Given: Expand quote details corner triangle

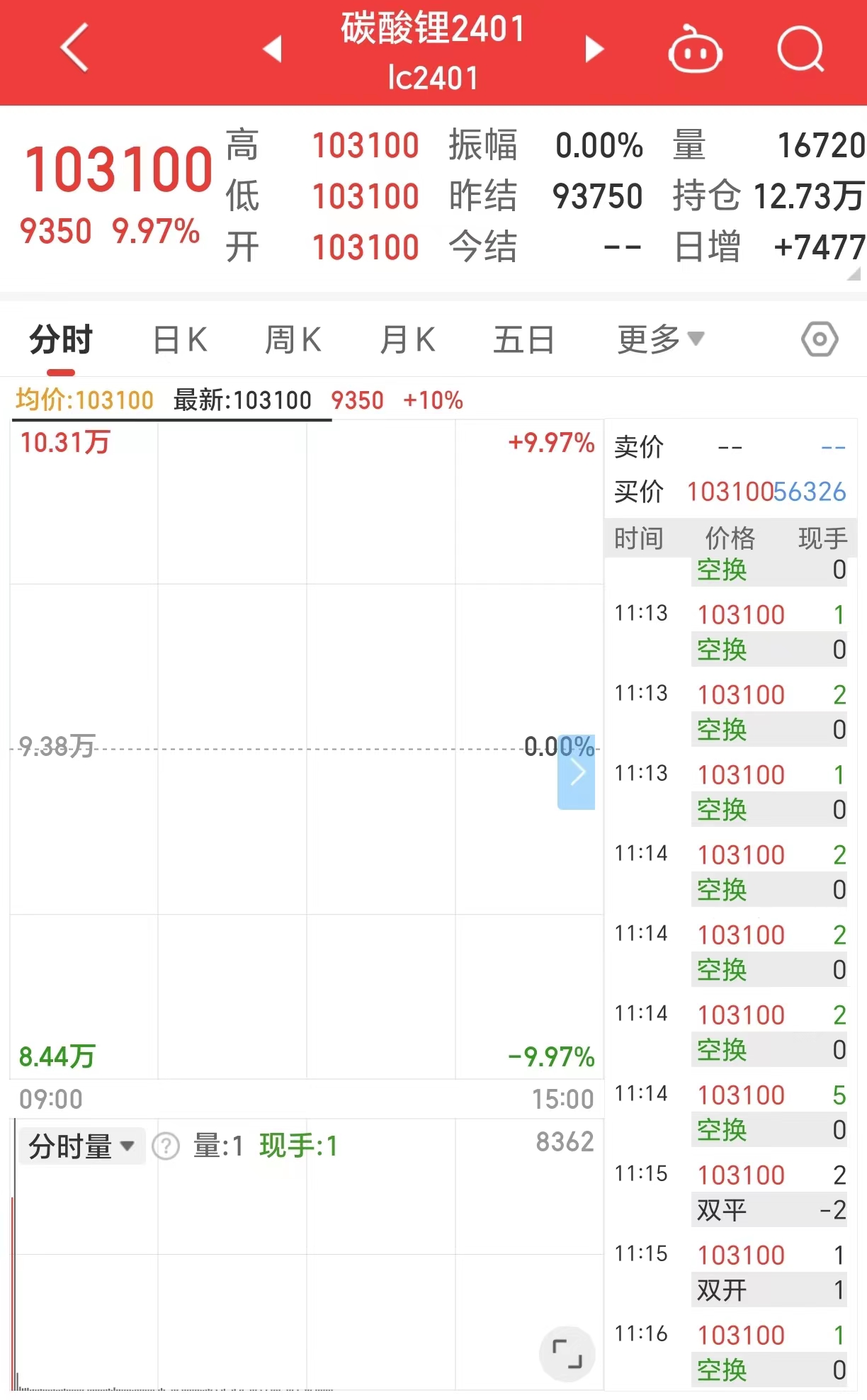Looking at the screenshot, I should pyautogui.click(x=854, y=273).
